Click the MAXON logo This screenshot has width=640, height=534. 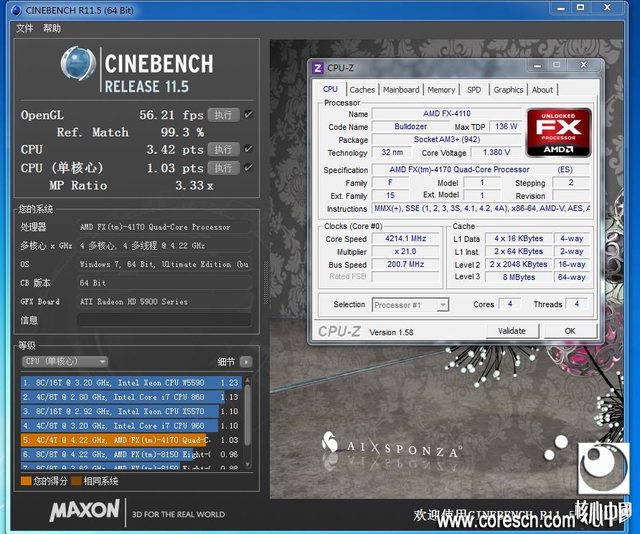[85, 510]
